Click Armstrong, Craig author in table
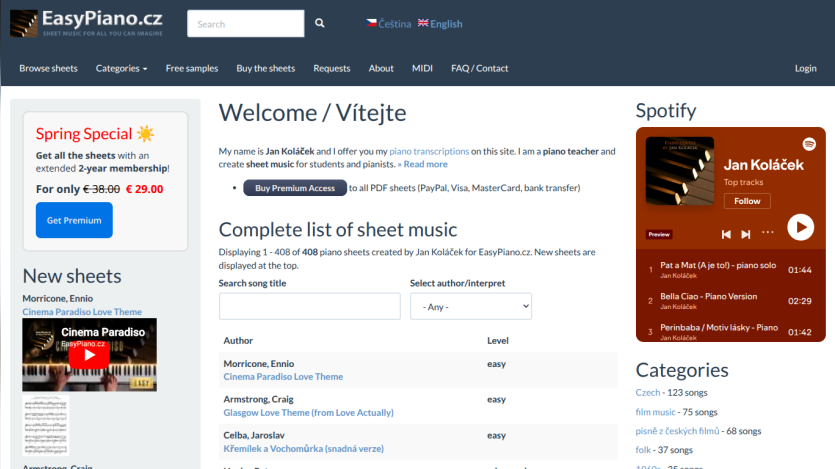The width and height of the screenshot is (835, 469). tap(258, 399)
